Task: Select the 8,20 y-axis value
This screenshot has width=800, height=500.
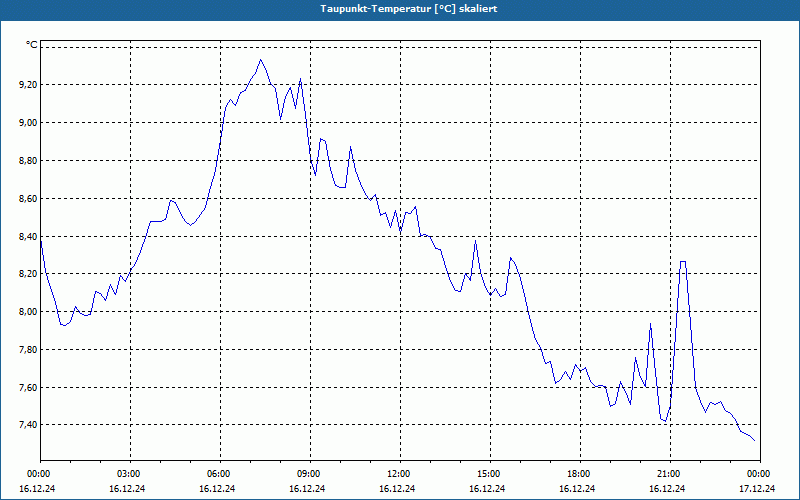Action: tap(28, 274)
